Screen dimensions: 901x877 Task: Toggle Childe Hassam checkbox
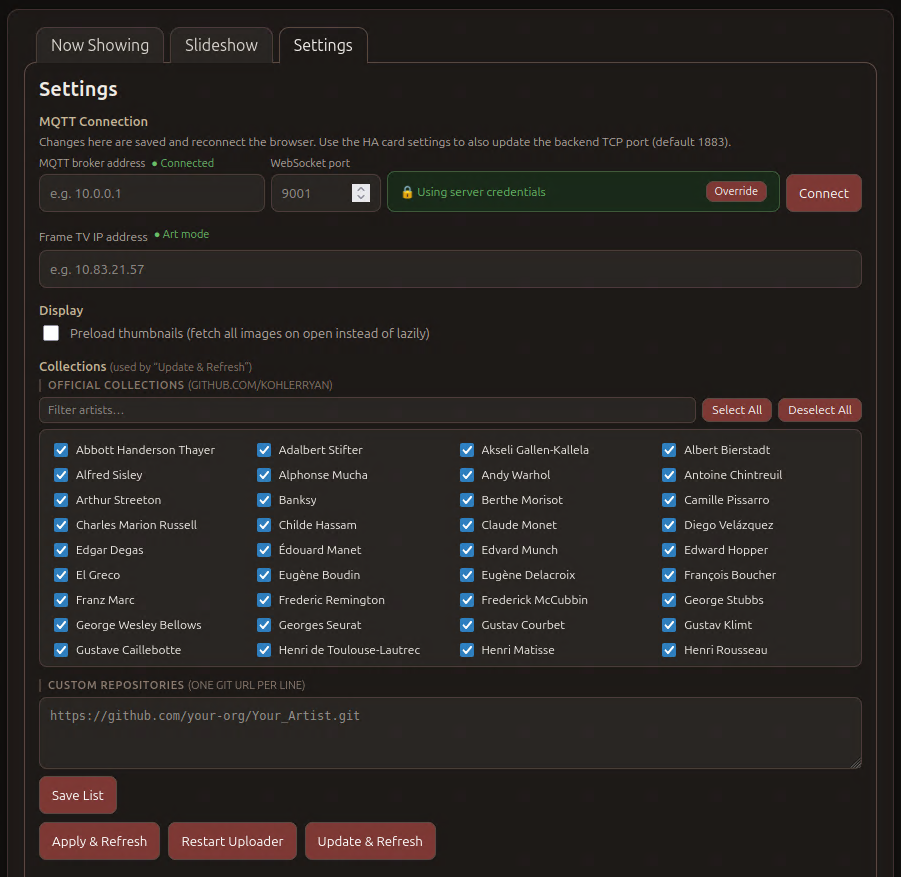(x=264, y=525)
